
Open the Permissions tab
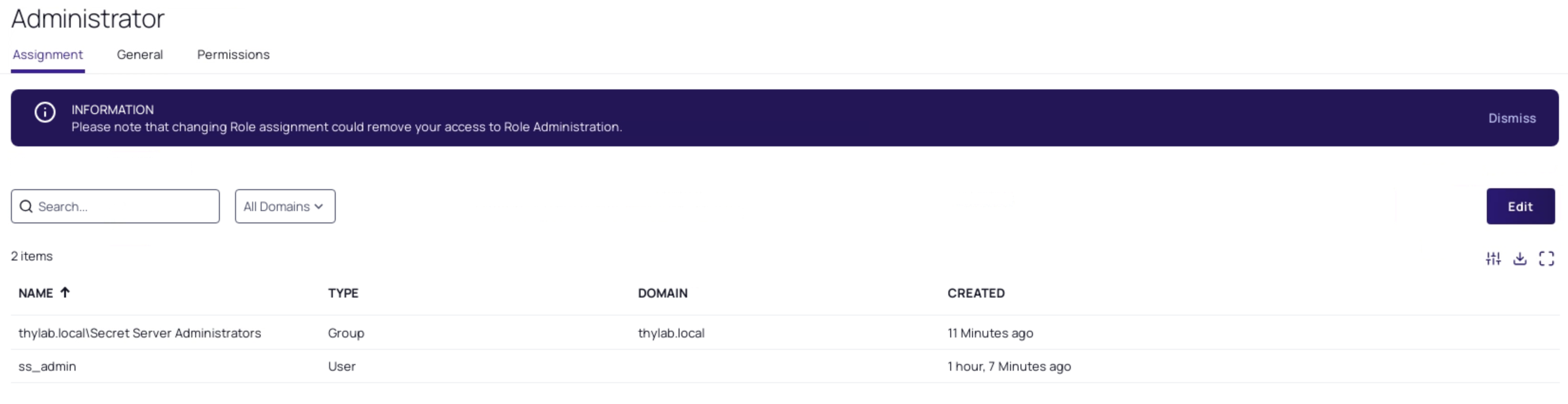click(x=233, y=55)
